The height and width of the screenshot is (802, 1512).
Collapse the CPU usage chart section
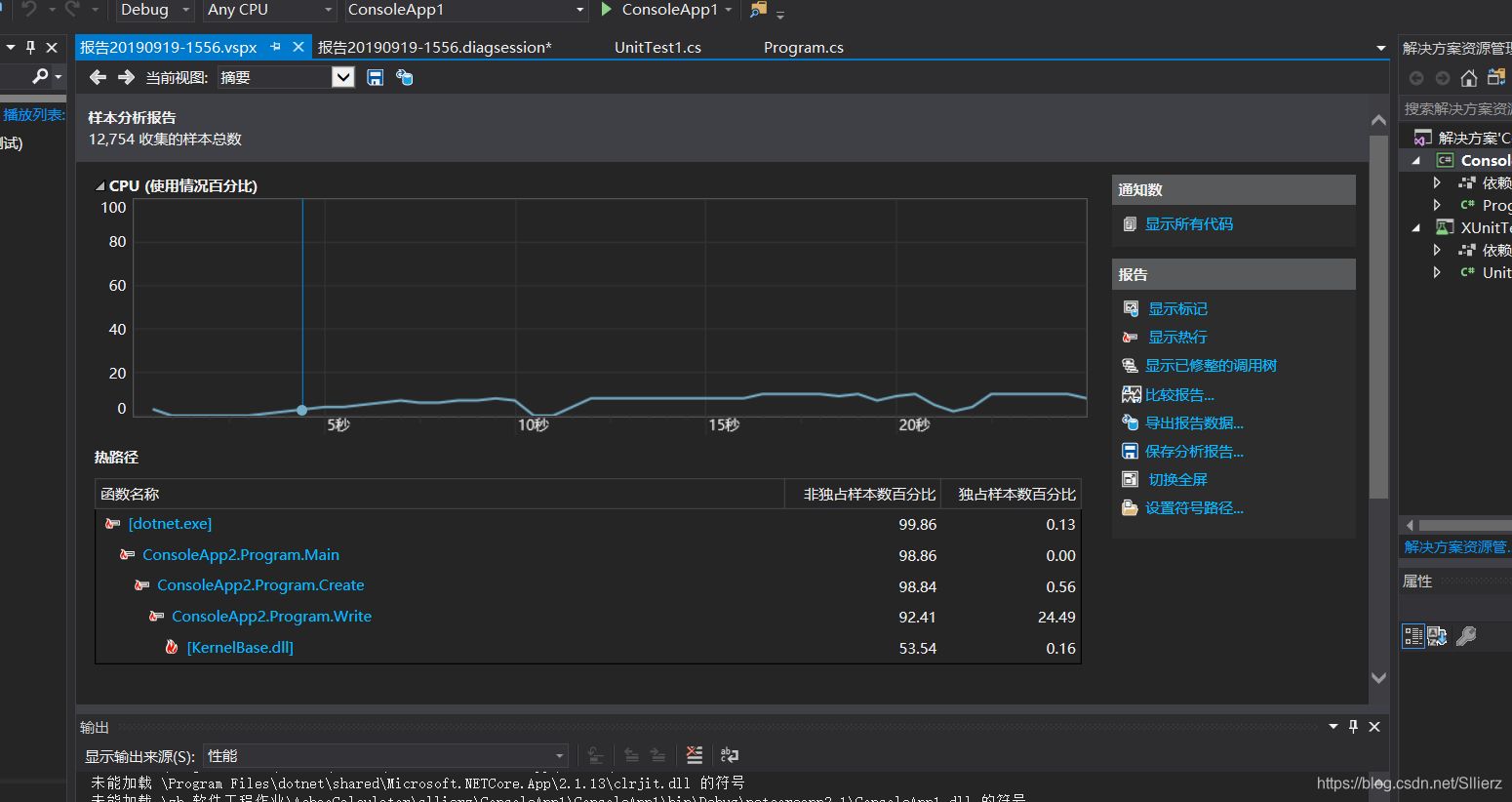tap(99, 186)
